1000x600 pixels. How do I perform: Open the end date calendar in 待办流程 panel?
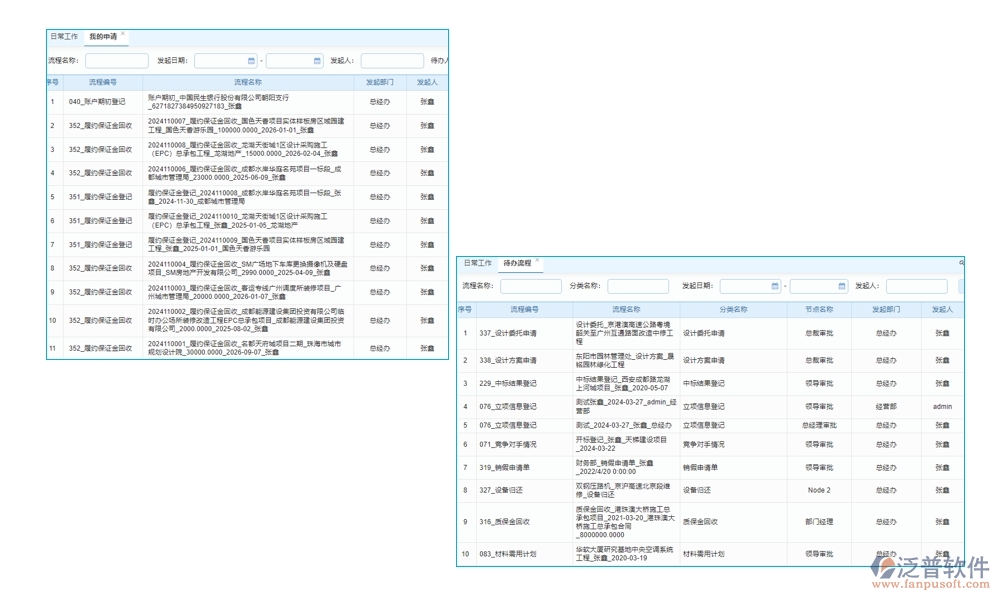pyautogui.click(x=840, y=286)
